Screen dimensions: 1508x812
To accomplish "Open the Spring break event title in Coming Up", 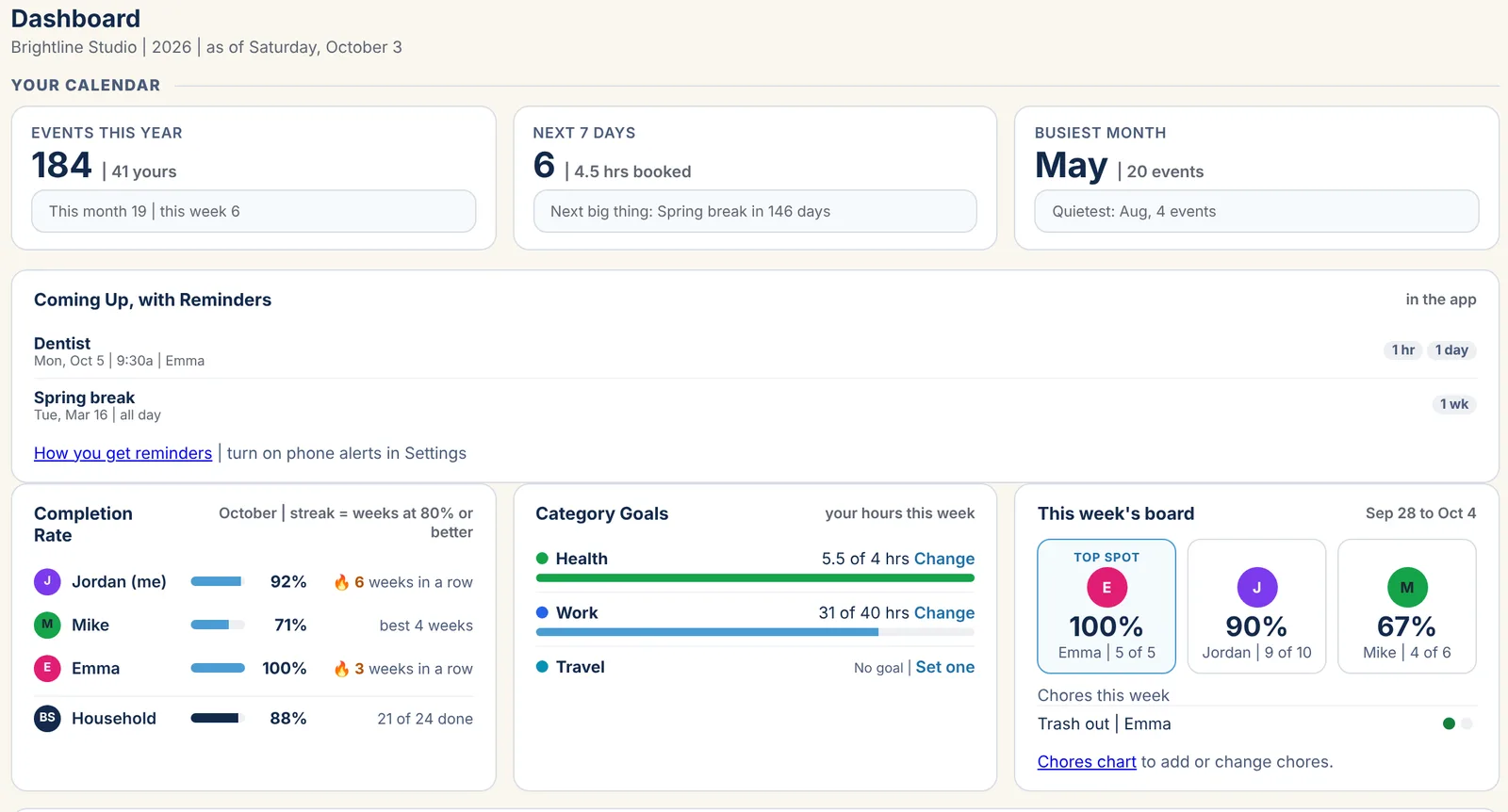I will tap(84, 398).
